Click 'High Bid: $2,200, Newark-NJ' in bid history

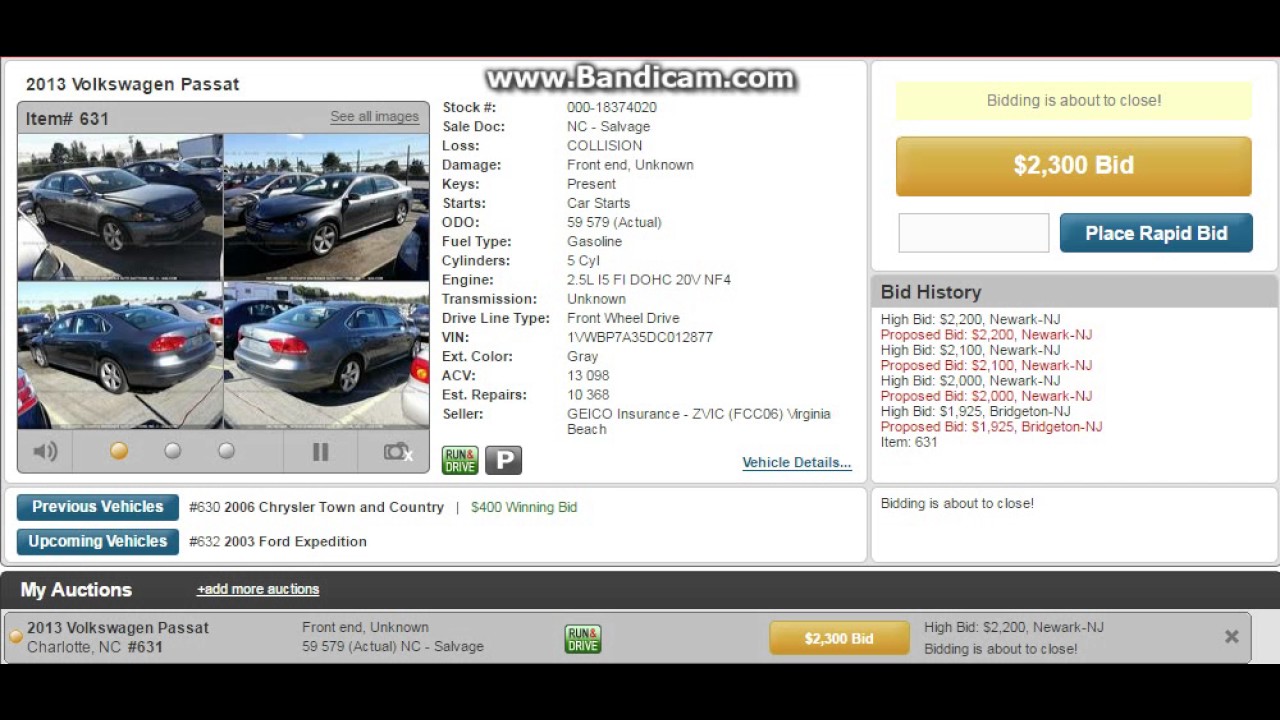click(x=970, y=320)
